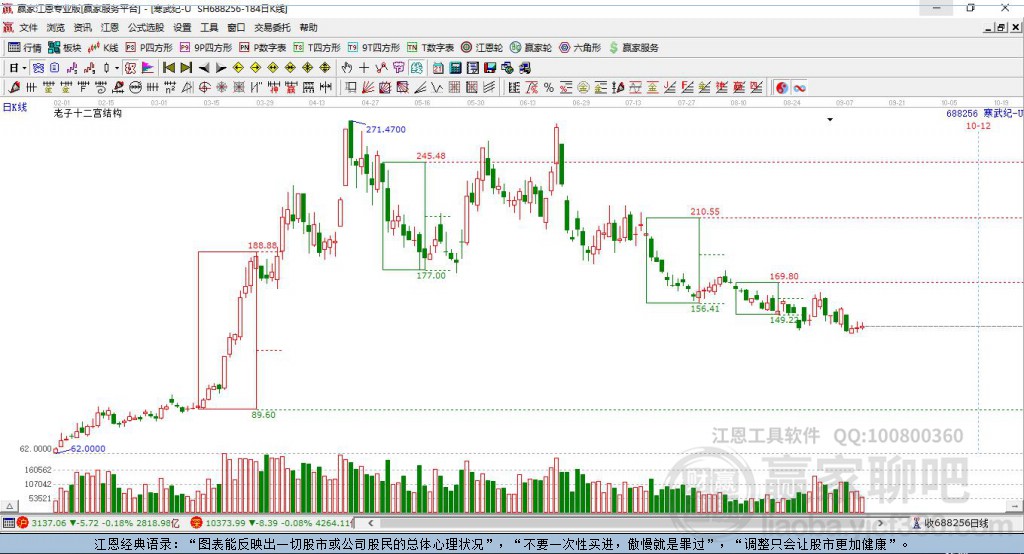Screen dimensions: 1024x554
Task: Open the 资讯 menu
Action: [82, 27]
